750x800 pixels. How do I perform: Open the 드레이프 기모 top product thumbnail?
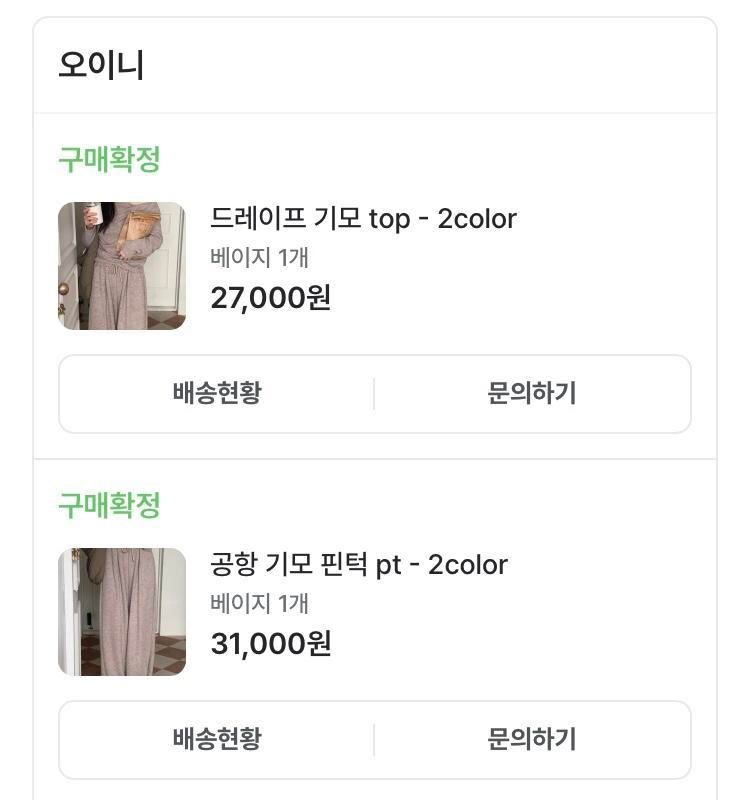pos(122,266)
